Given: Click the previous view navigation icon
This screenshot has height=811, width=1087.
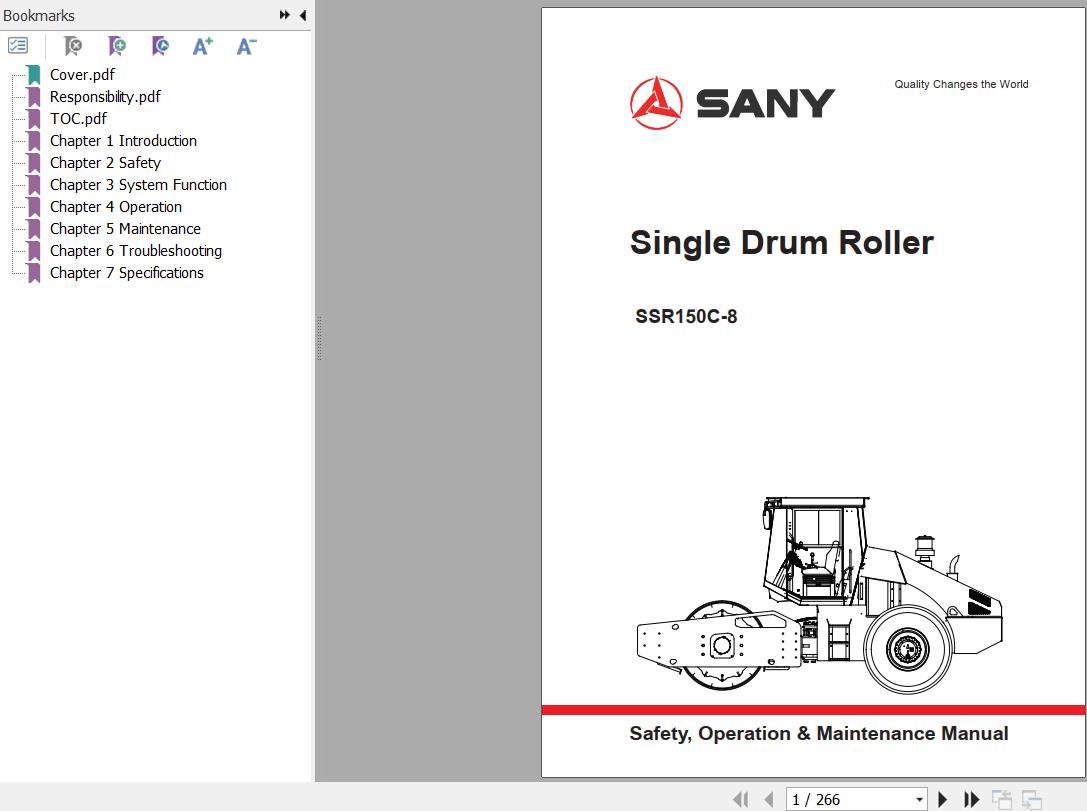Looking at the screenshot, I should pyautogui.click(x=1002, y=799).
